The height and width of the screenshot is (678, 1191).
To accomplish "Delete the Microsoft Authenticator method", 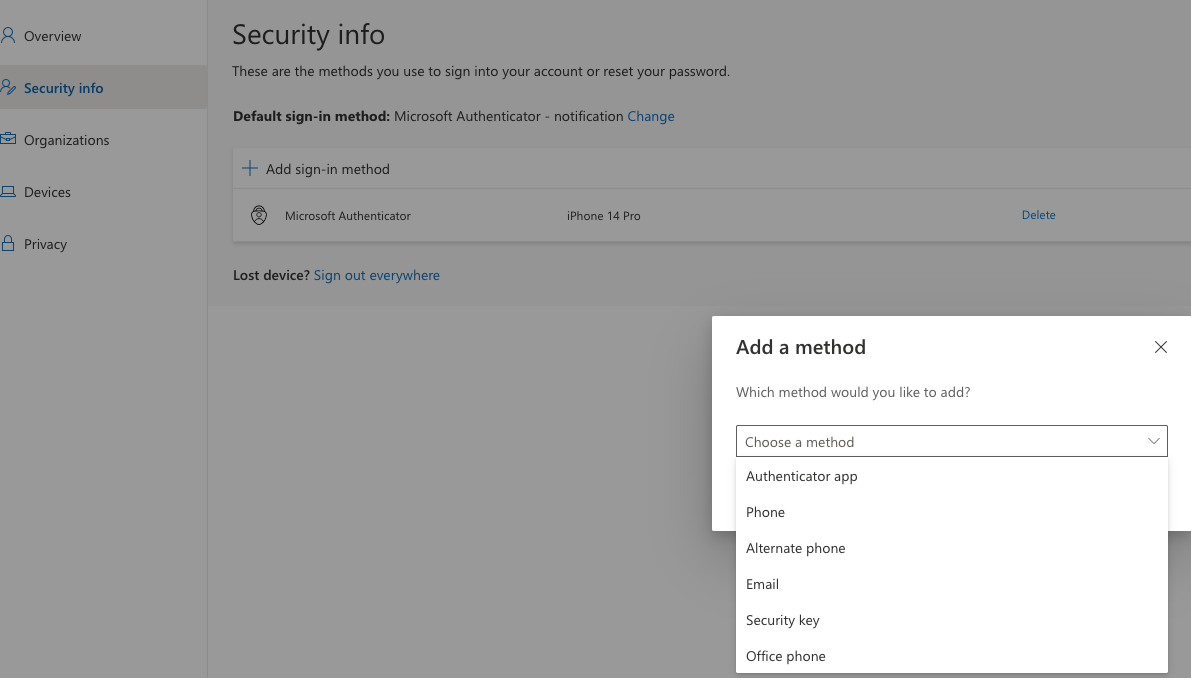I will (x=1038, y=215).
